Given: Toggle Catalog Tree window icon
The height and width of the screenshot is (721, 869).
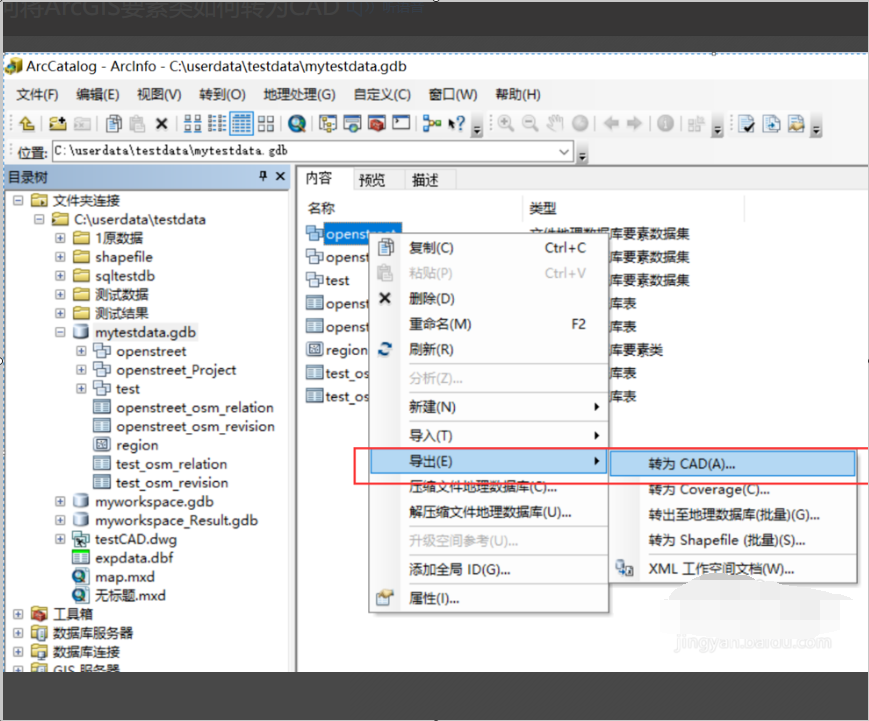Looking at the screenshot, I should click(328, 123).
